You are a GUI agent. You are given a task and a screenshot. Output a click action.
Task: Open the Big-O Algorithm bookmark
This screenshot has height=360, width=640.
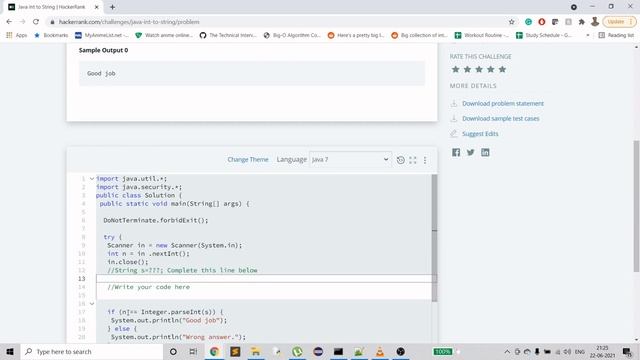292,35
